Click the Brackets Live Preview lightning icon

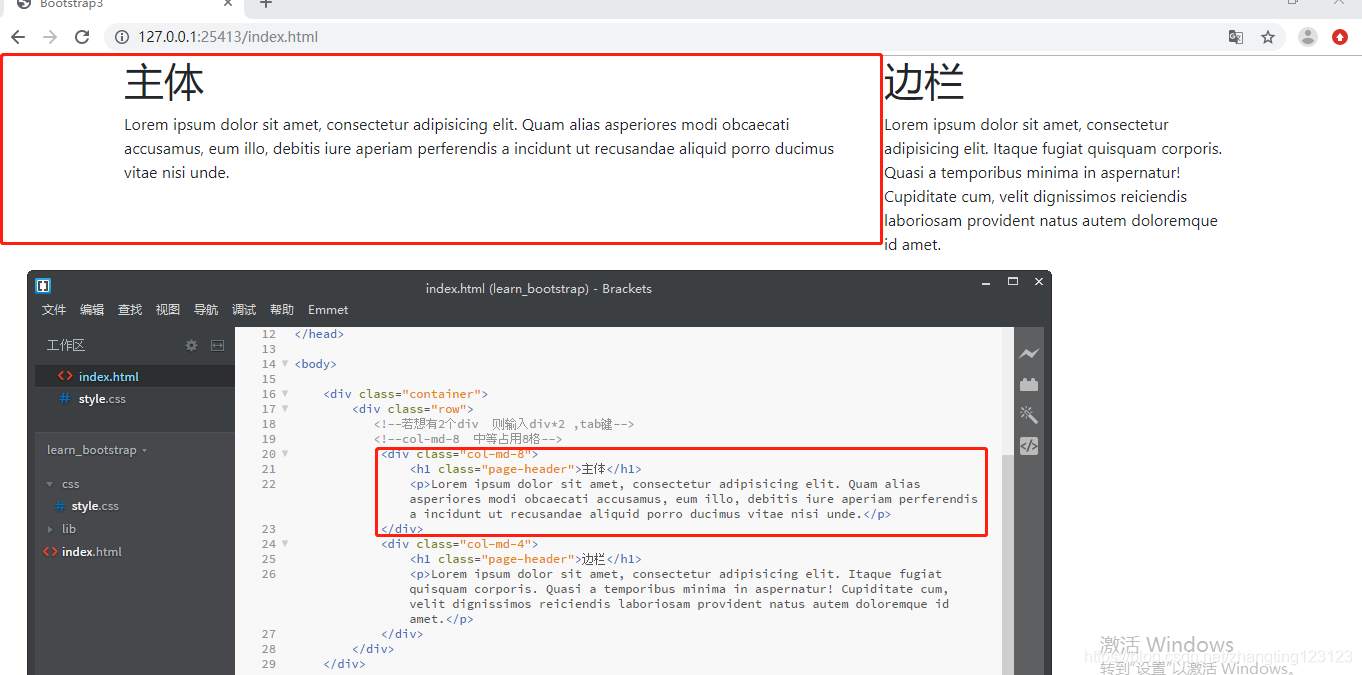(x=1029, y=353)
